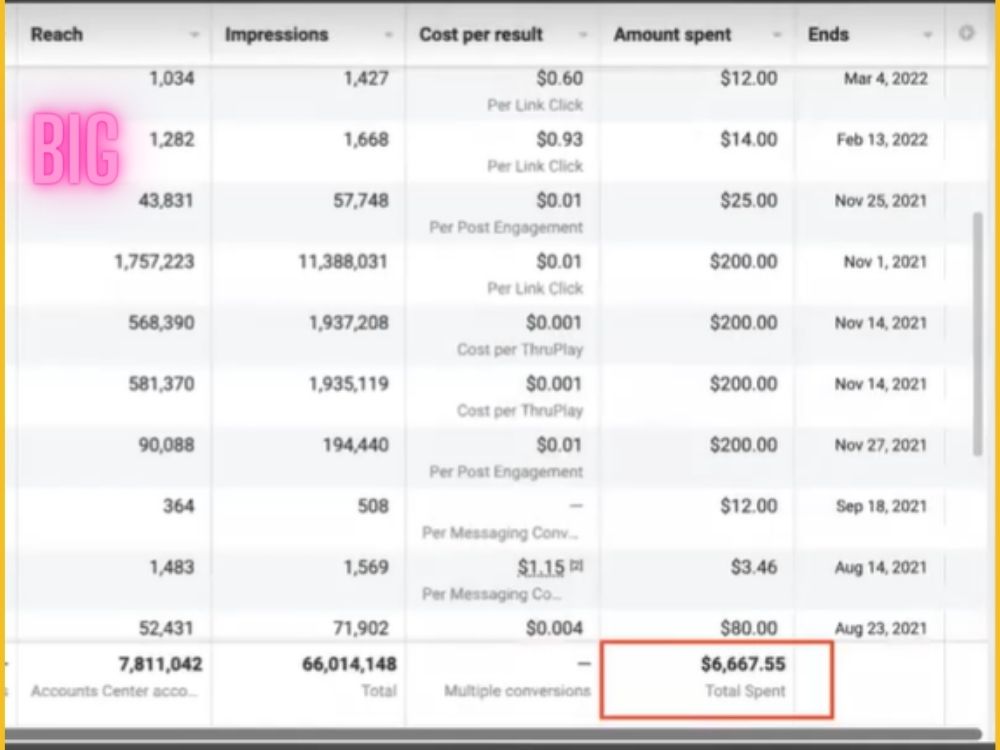Select the Nov 27, 2021 end date

[881, 445]
